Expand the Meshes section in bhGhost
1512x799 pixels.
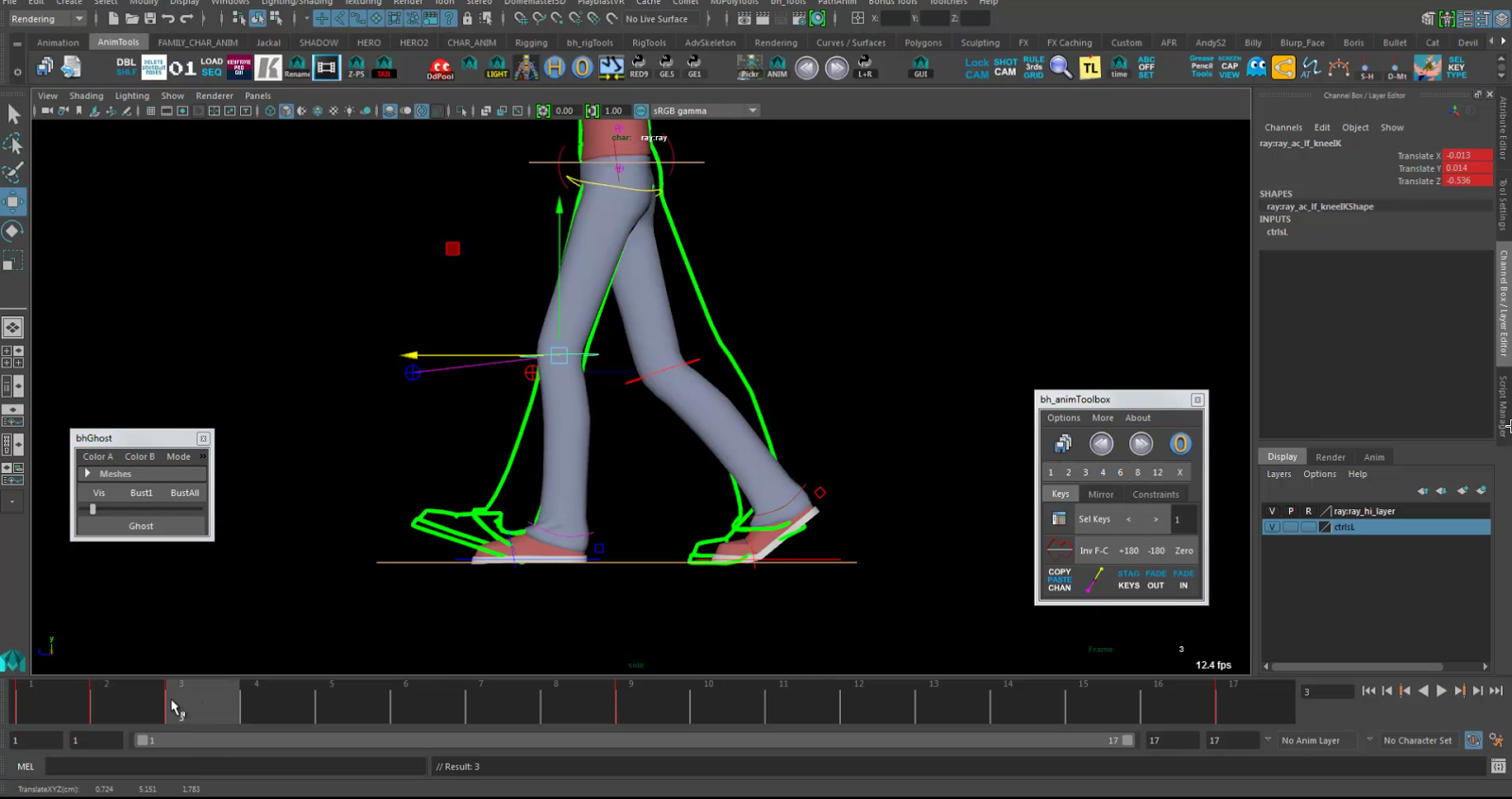click(x=88, y=474)
